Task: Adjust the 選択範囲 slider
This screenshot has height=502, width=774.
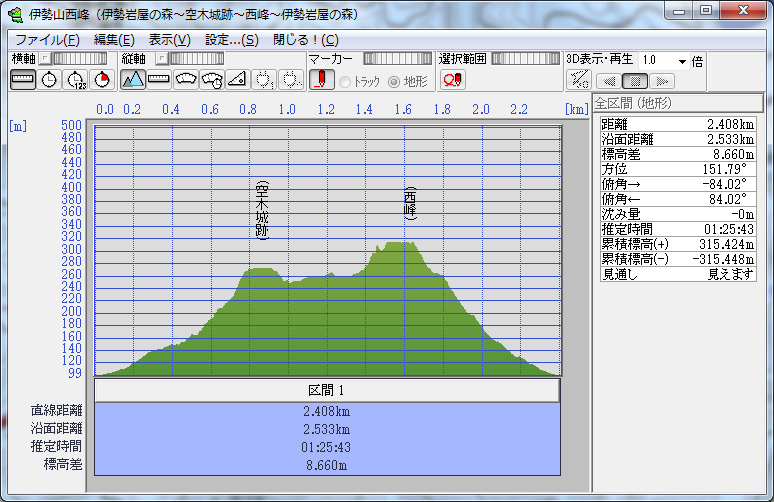Action: pos(526,59)
